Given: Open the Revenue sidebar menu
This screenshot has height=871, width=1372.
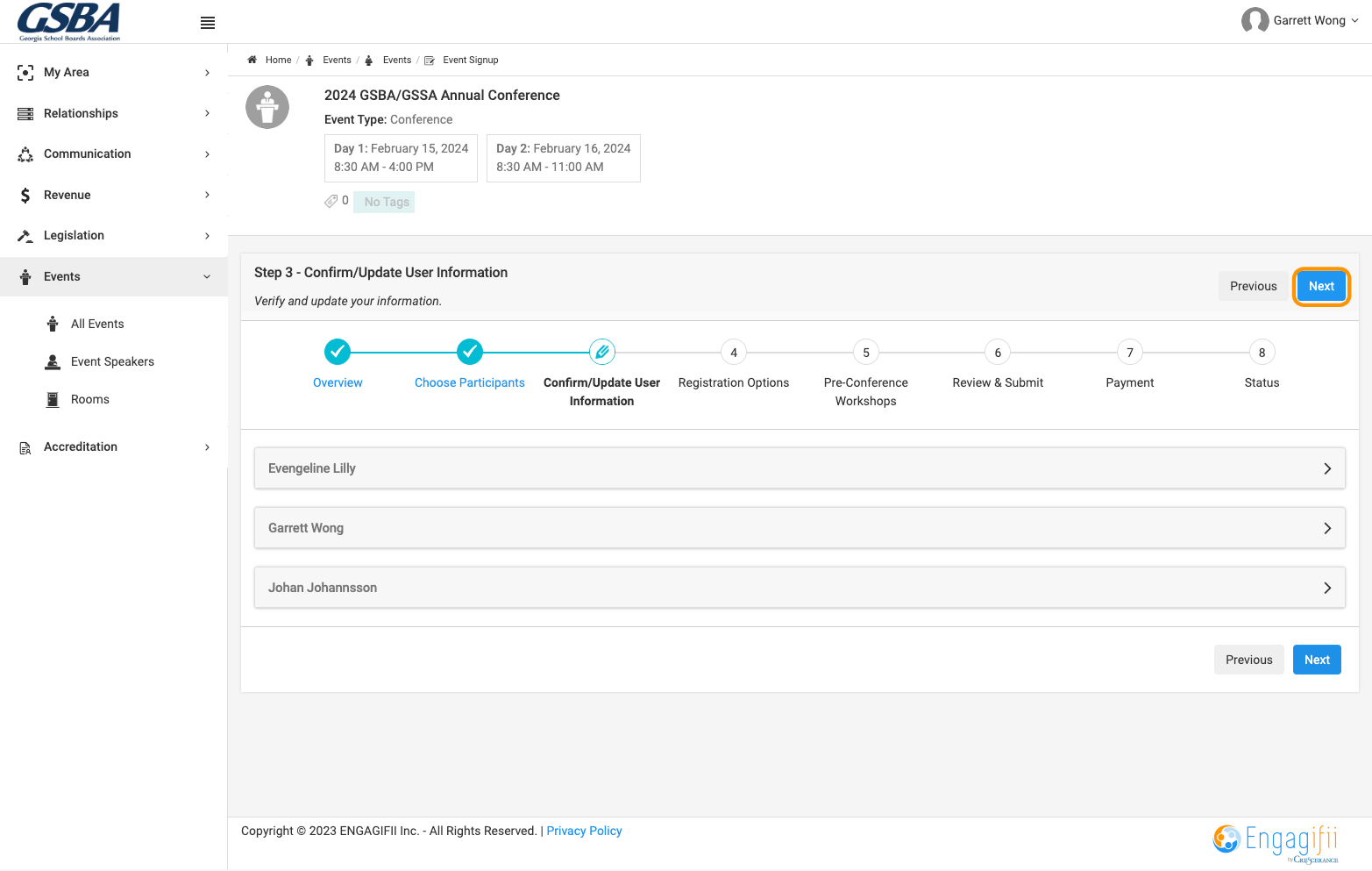Looking at the screenshot, I should tap(114, 195).
